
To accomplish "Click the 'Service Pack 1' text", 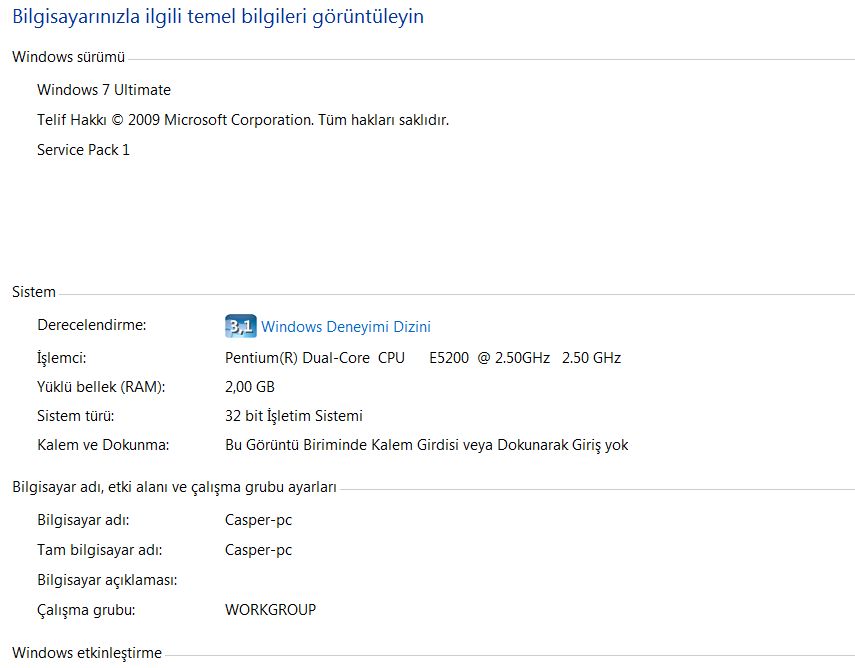I will click(x=83, y=149).
